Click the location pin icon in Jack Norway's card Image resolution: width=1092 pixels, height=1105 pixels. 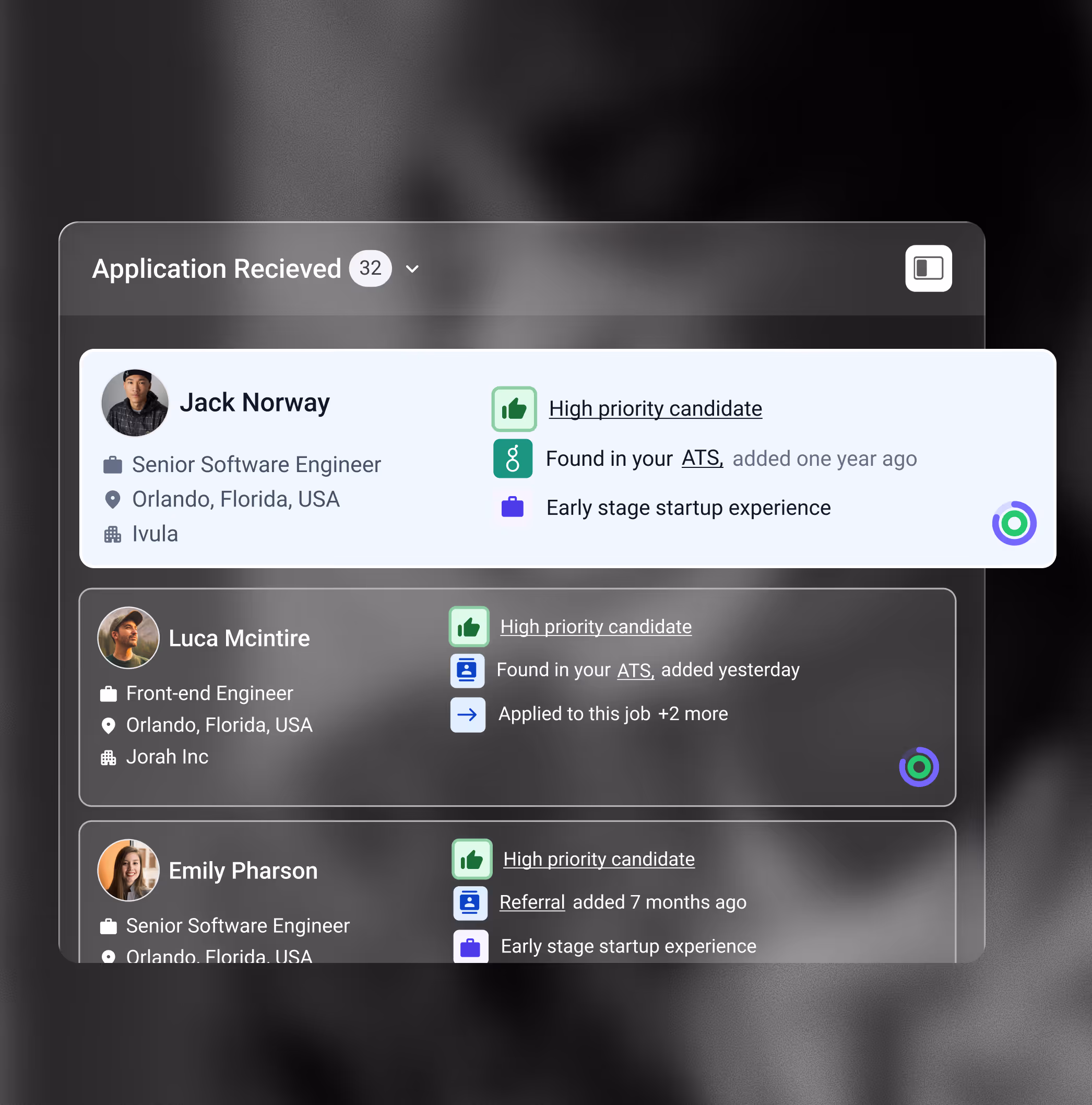coord(113,500)
